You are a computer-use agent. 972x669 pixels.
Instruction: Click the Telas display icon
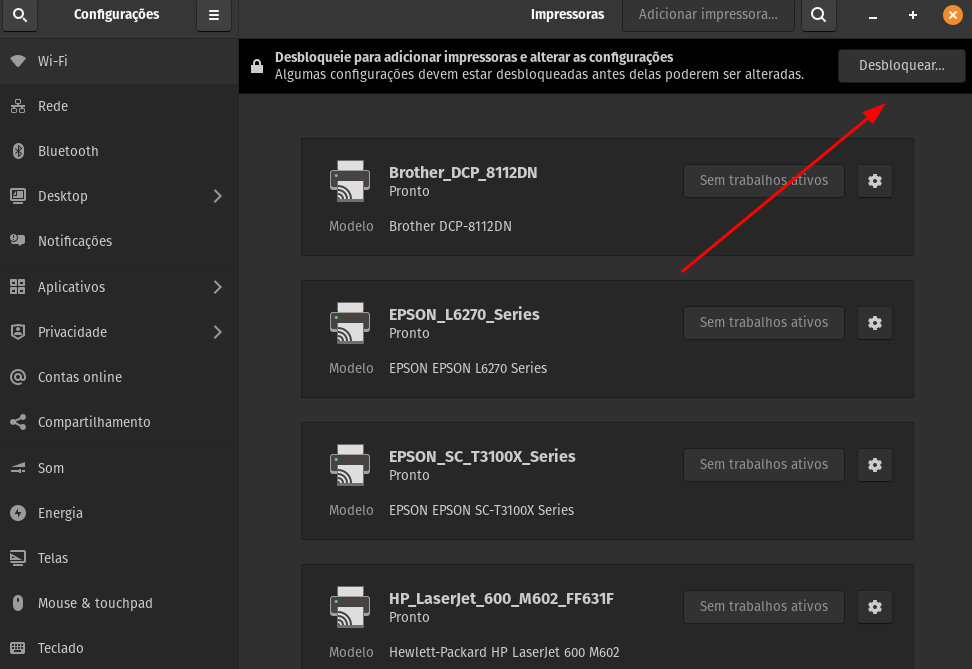(x=18, y=558)
